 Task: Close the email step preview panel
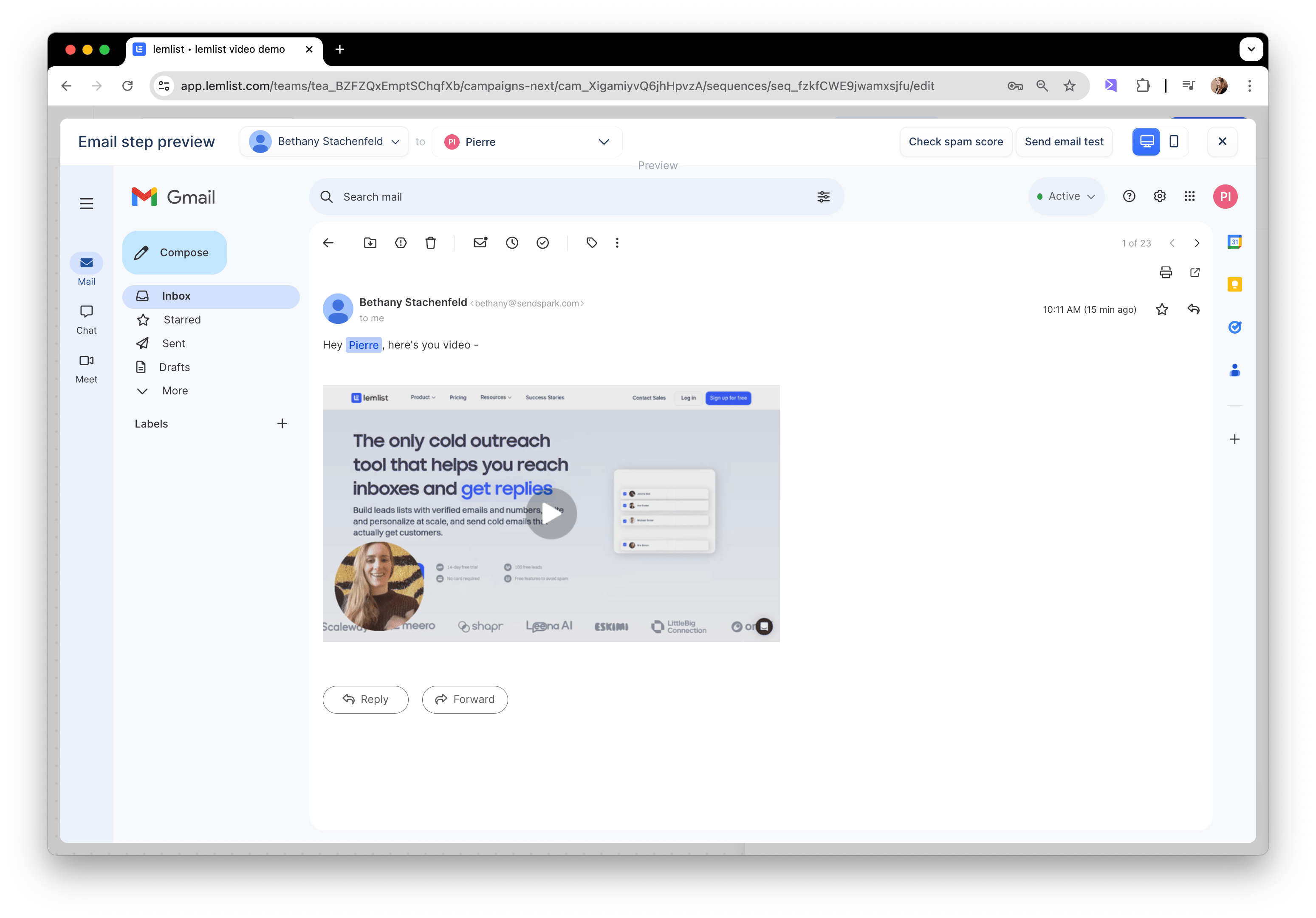pyautogui.click(x=1222, y=142)
